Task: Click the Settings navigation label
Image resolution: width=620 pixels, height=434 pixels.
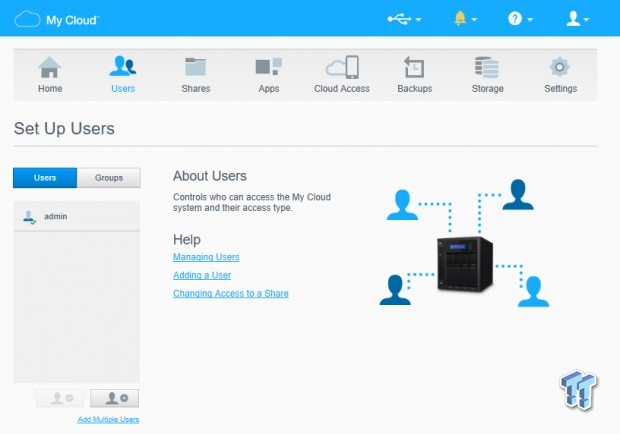Action: 561,89
